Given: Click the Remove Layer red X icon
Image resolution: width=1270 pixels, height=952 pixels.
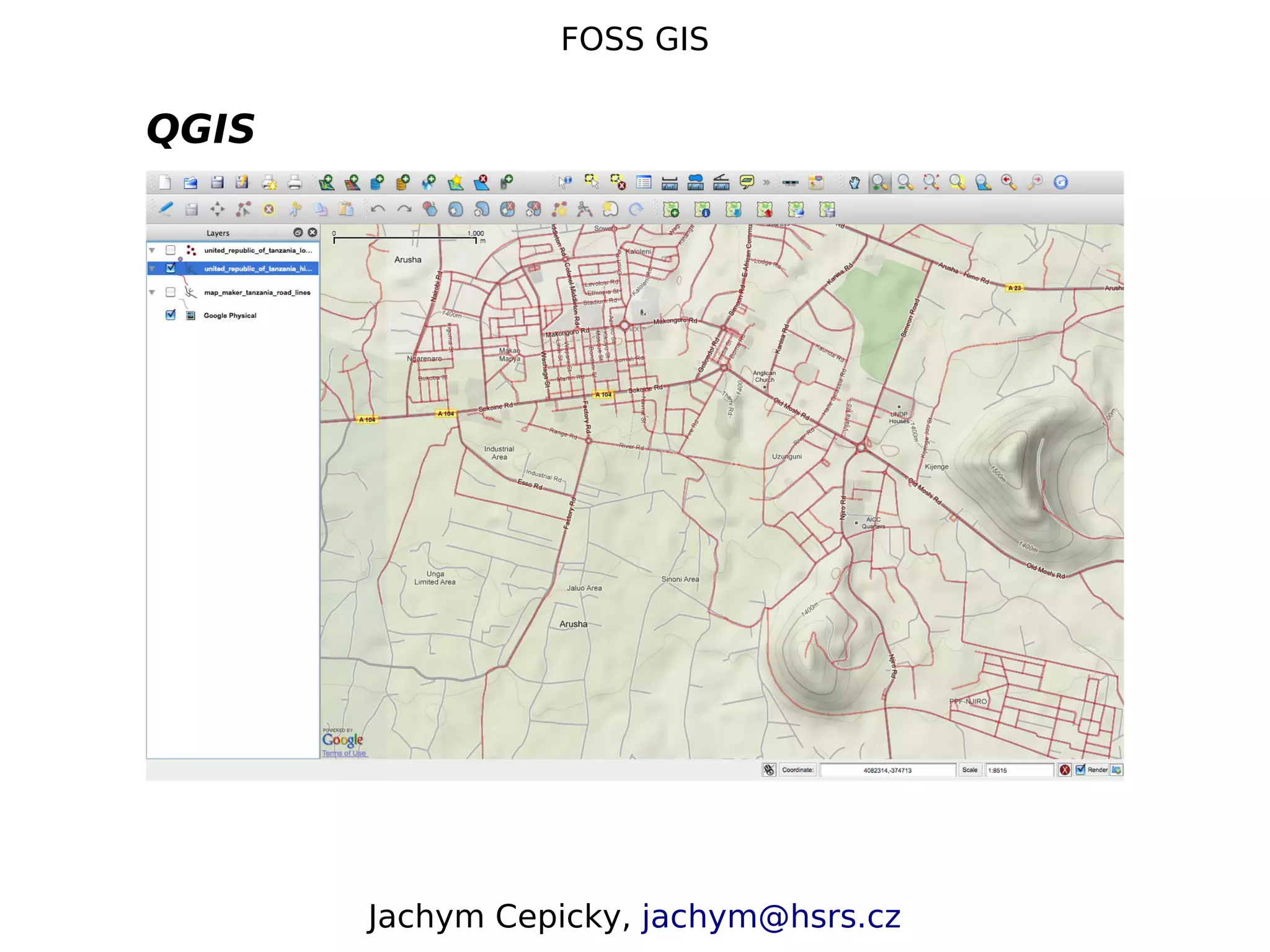Looking at the screenshot, I should coord(481,183).
